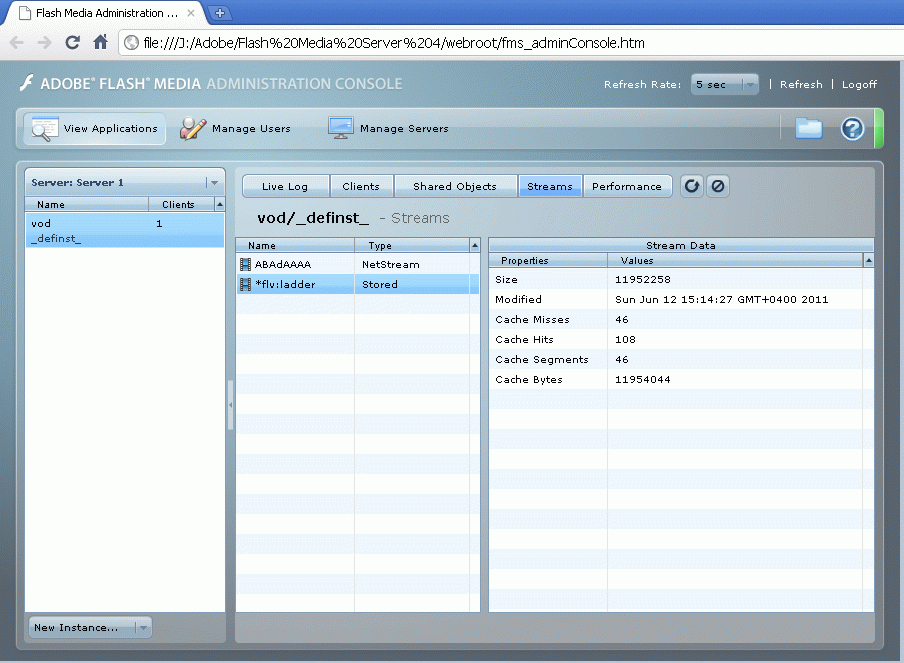Click film icon beside ABAdAAAA
The height and width of the screenshot is (663, 904).
(x=245, y=265)
